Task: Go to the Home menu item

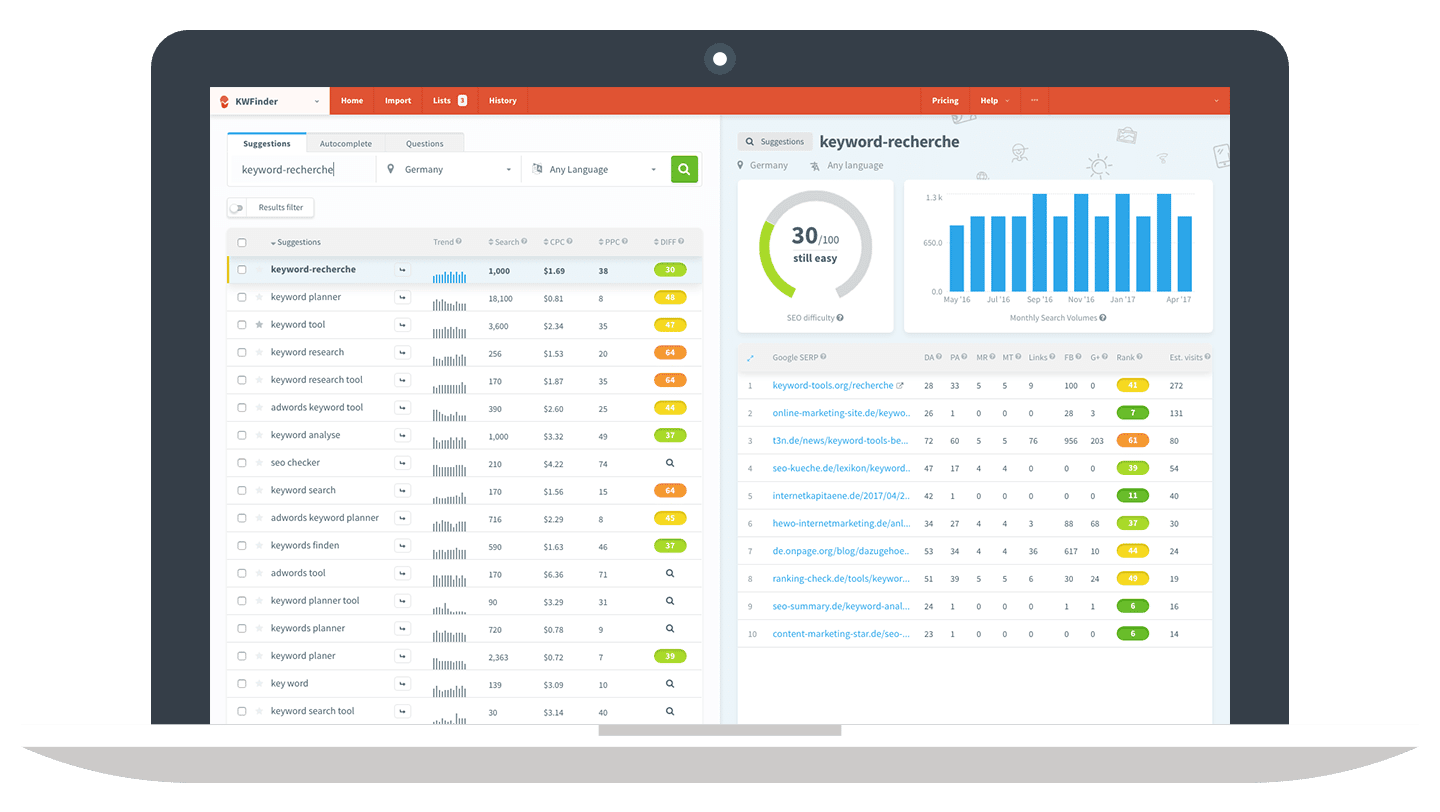Action: (352, 101)
